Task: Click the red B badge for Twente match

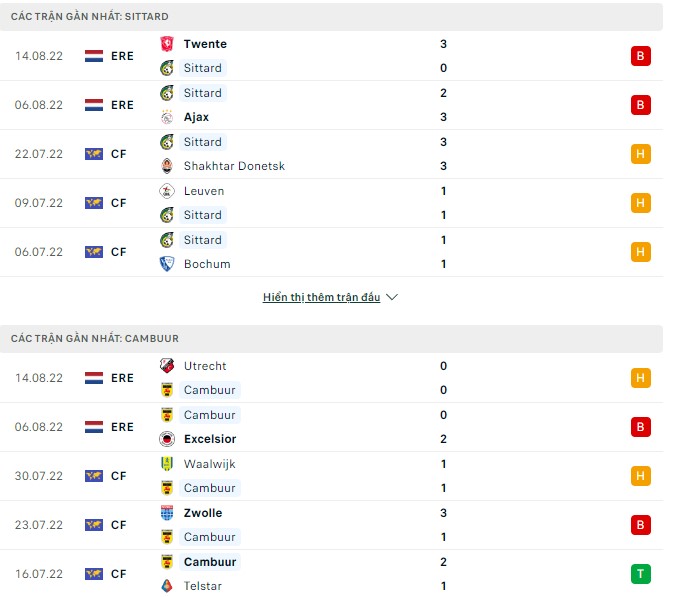Action: point(640,56)
